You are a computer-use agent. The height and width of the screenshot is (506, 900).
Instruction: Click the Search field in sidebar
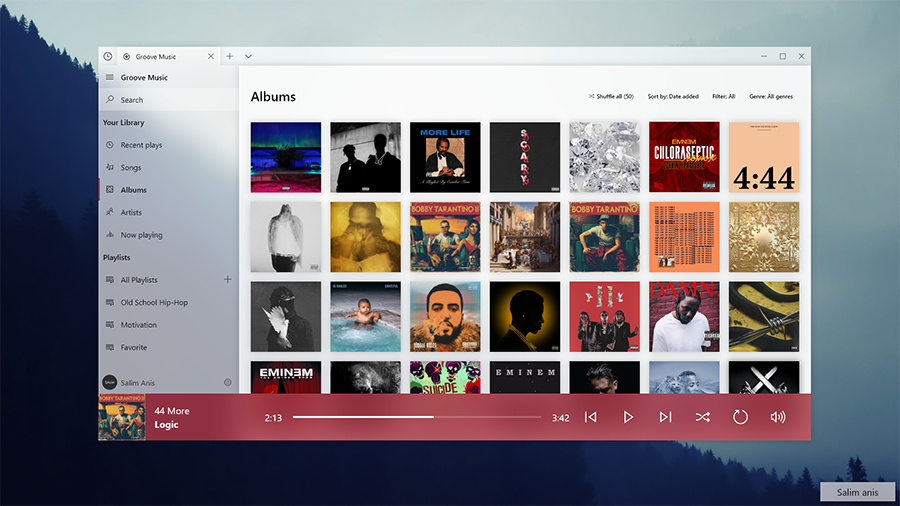coord(169,99)
